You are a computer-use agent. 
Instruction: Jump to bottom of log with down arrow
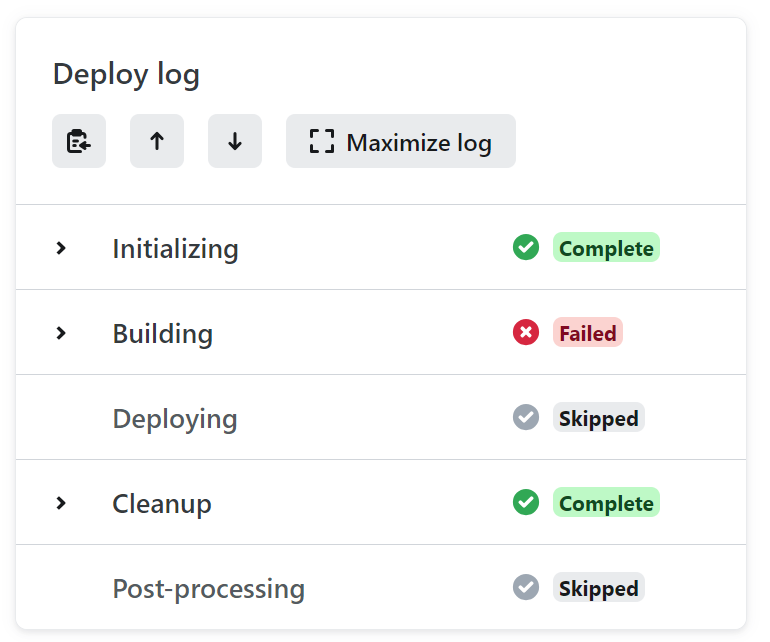pyautogui.click(x=235, y=141)
